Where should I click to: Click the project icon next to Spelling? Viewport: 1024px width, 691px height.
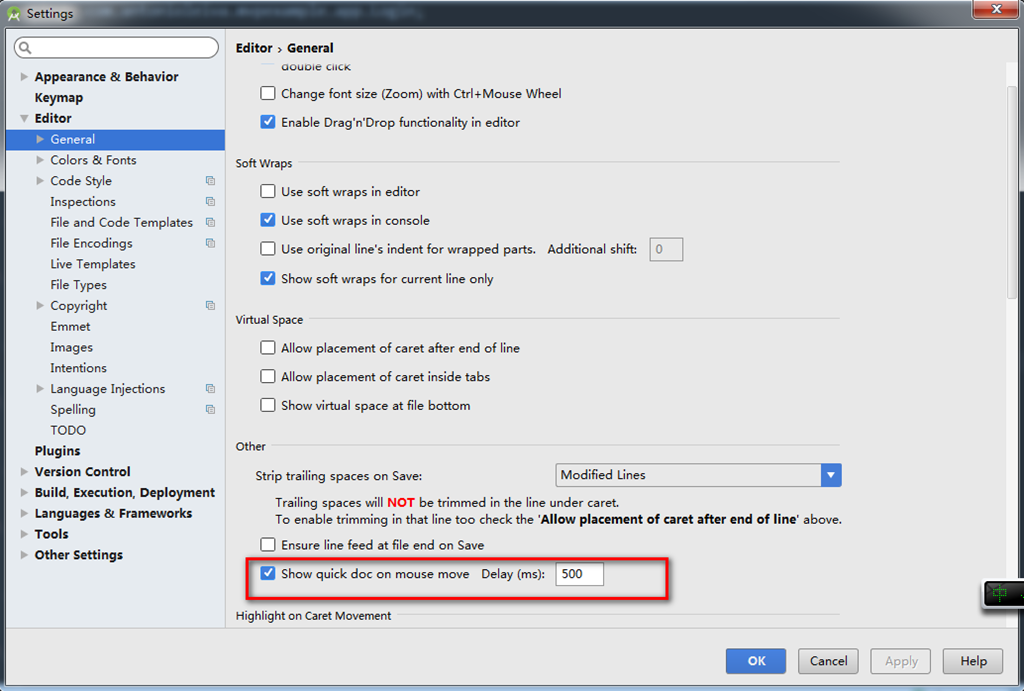[210, 410]
